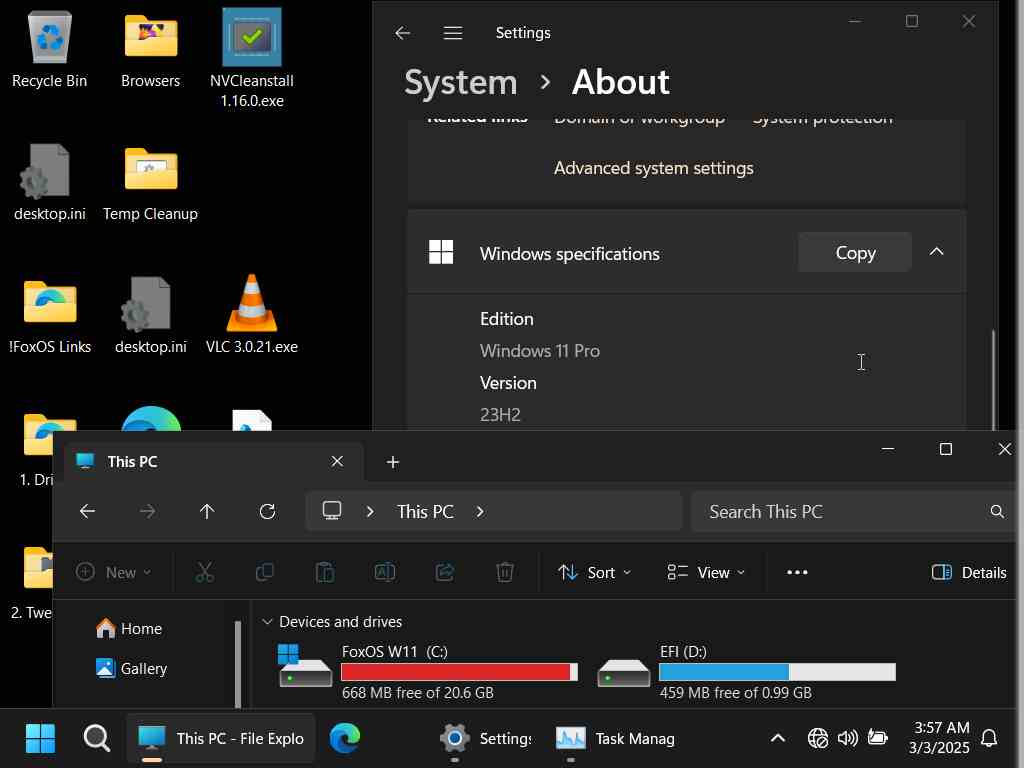The height and width of the screenshot is (768, 1024).
Task: Show hidden system tray icons
Action: [777, 739]
